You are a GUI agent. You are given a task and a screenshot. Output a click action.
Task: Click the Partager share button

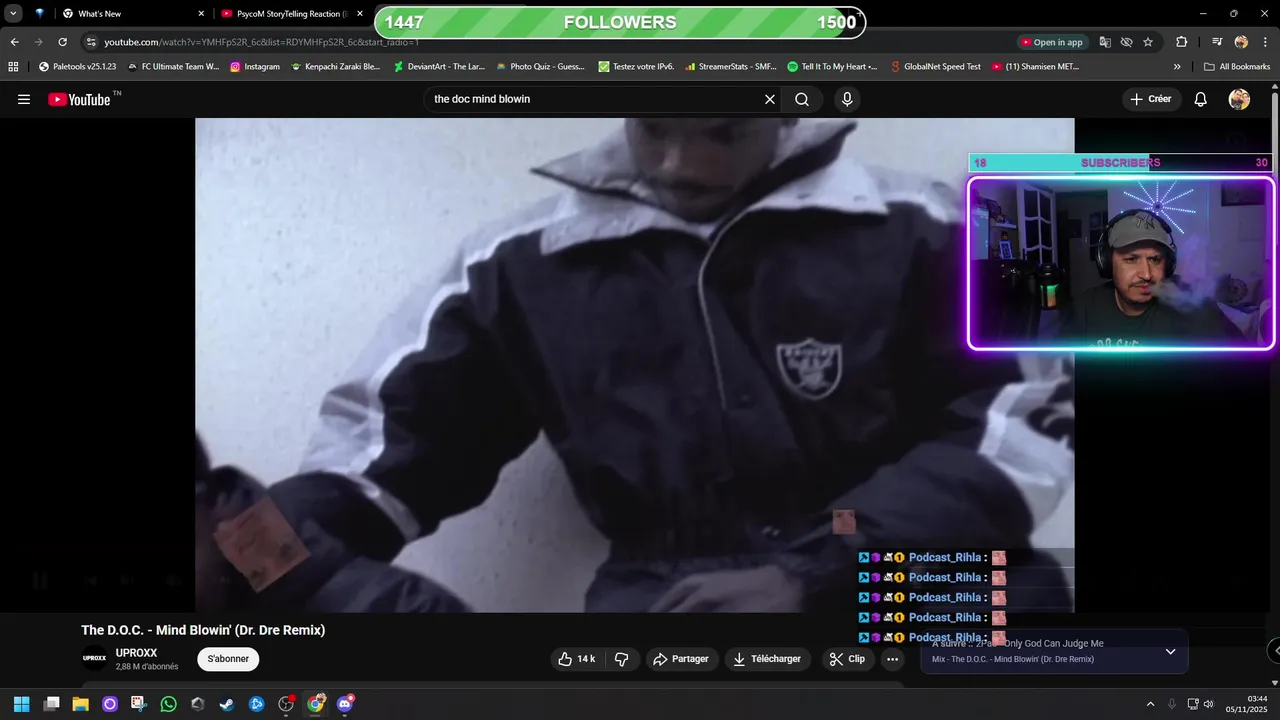pos(681,659)
